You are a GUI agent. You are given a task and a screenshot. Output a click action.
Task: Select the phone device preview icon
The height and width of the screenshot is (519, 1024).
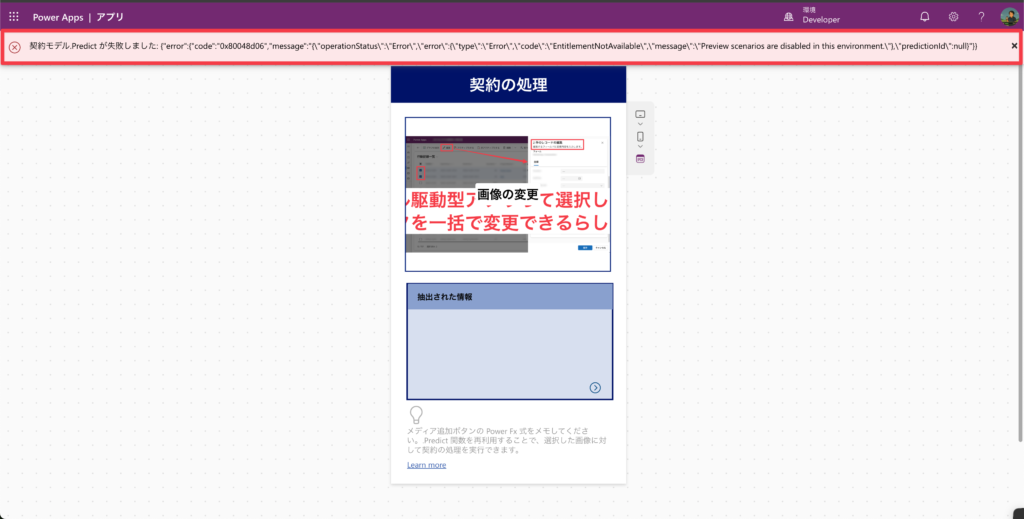(x=640, y=137)
